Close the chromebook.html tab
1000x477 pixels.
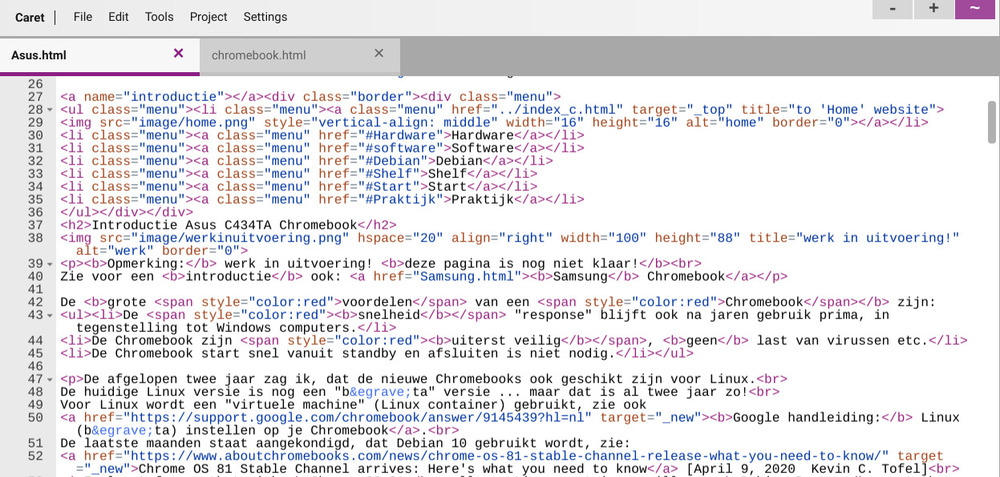379,54
